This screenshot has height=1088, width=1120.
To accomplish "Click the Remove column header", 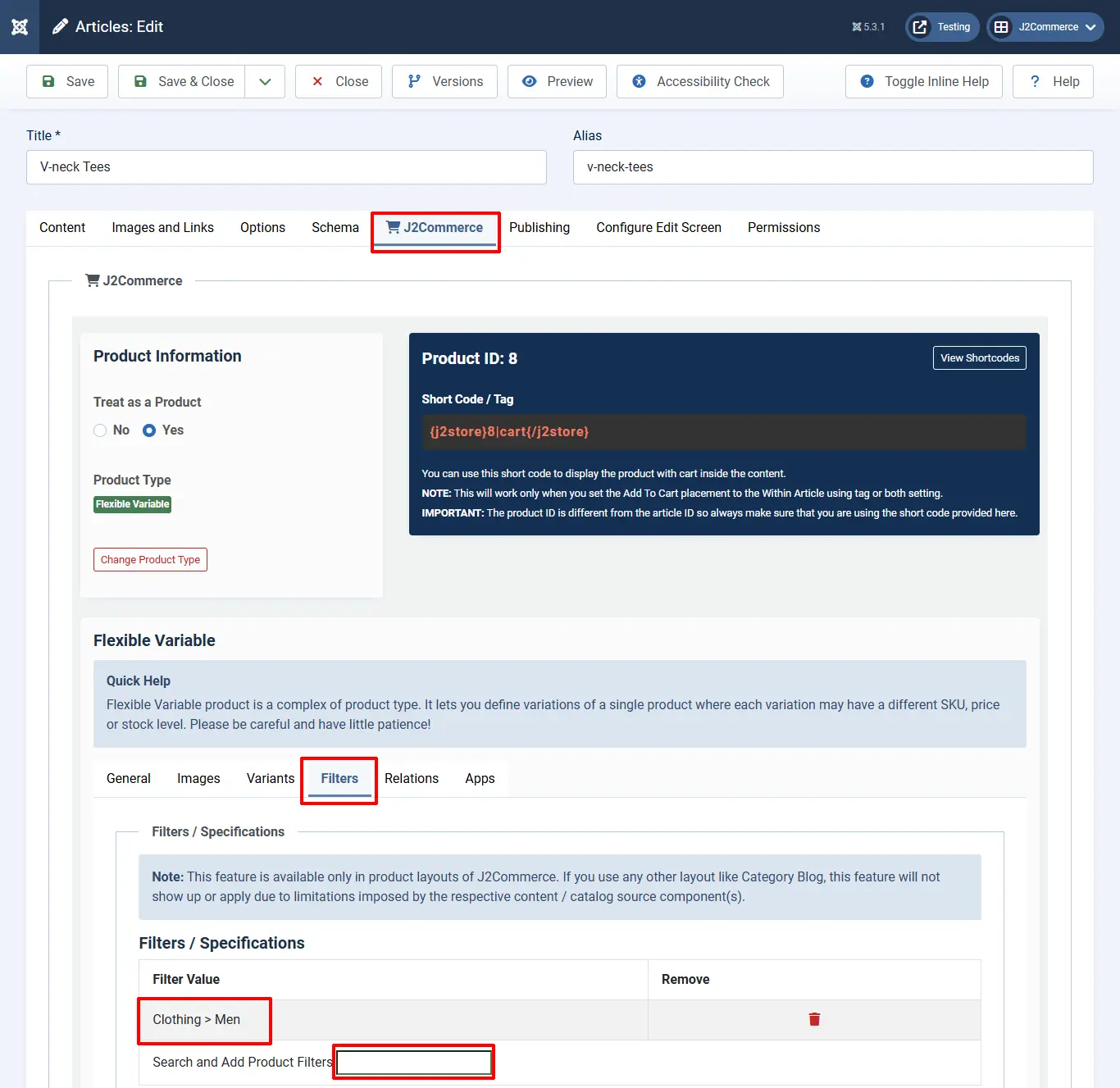I will (x=685, y=980).
